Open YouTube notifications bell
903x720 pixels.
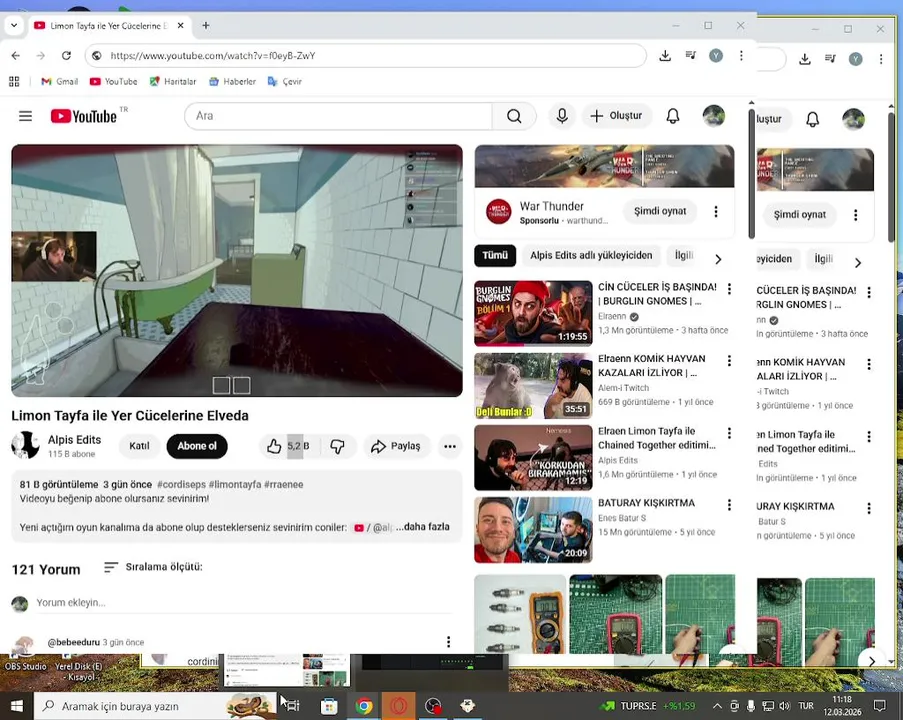(673, 116)
